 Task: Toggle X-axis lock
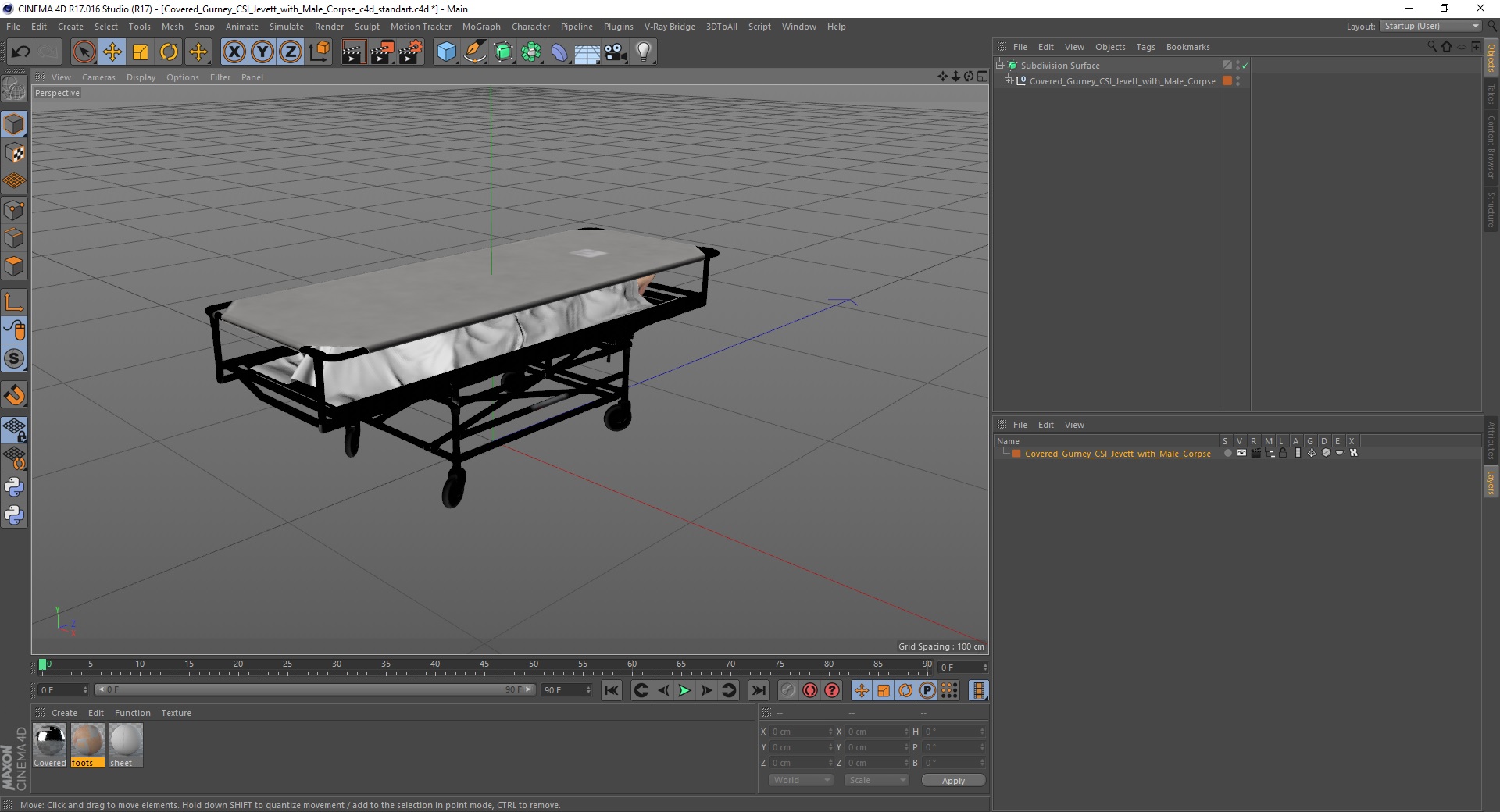click(234, 52)
